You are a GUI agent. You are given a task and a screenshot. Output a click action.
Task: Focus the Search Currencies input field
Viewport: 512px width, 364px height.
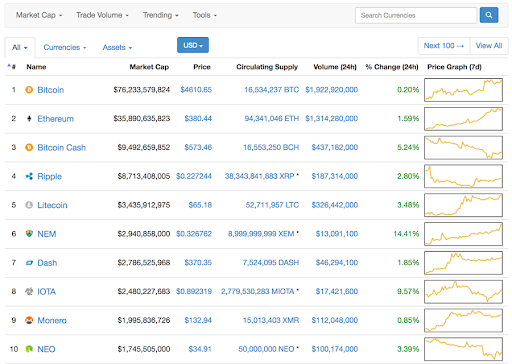tap(416, 15)
